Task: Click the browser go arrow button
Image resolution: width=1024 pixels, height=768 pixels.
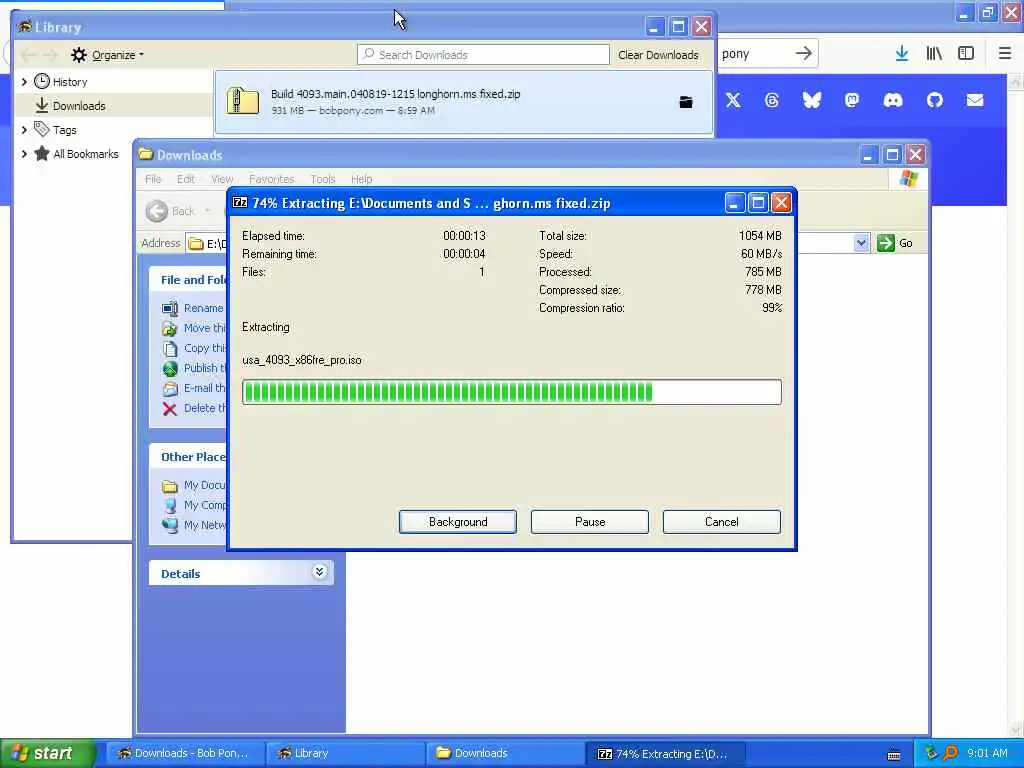Action: [x=804, y=54]
